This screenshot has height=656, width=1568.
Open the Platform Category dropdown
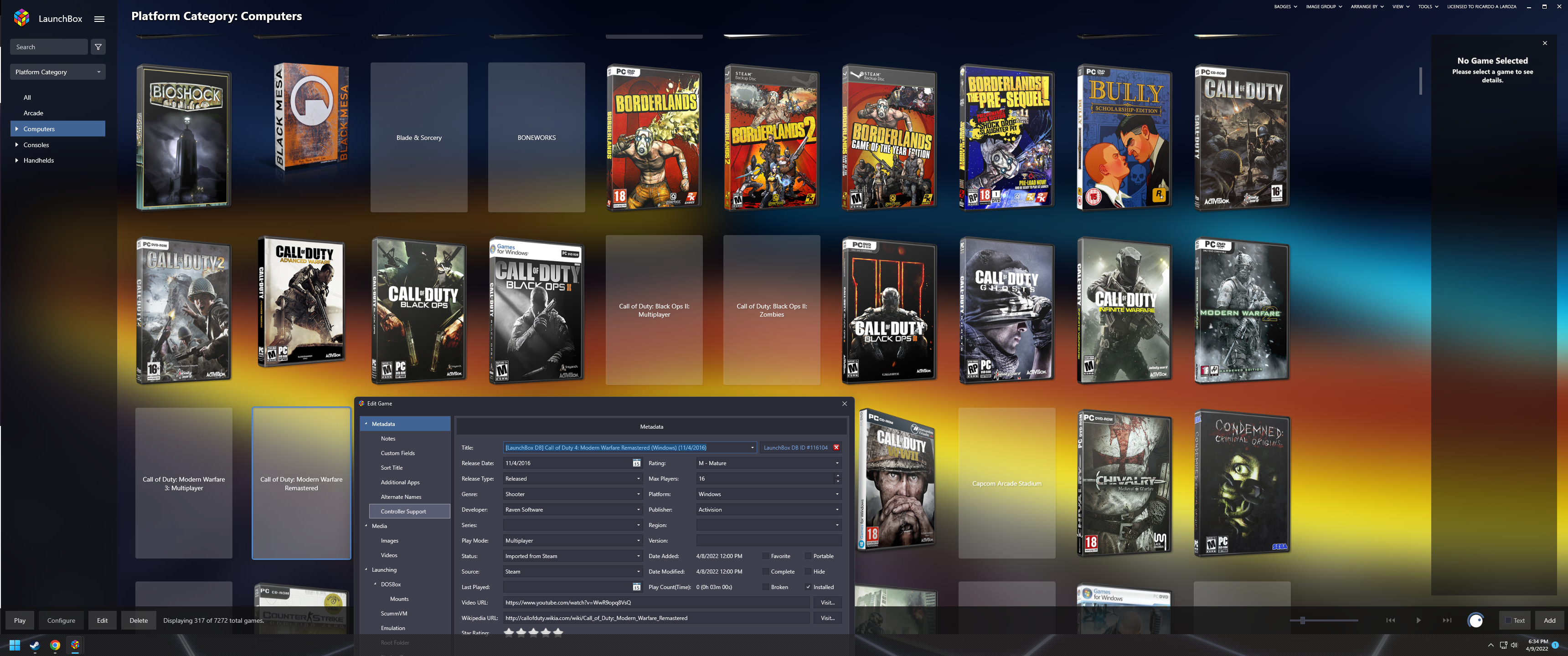pyautogui.click(x=58, y=72)
